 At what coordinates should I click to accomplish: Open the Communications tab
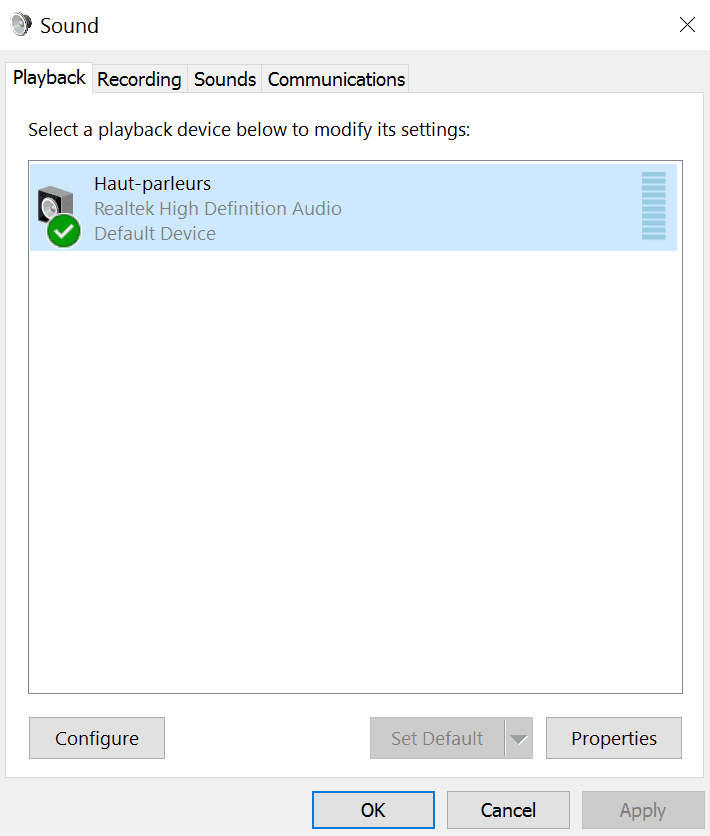[x=335, y=79]
